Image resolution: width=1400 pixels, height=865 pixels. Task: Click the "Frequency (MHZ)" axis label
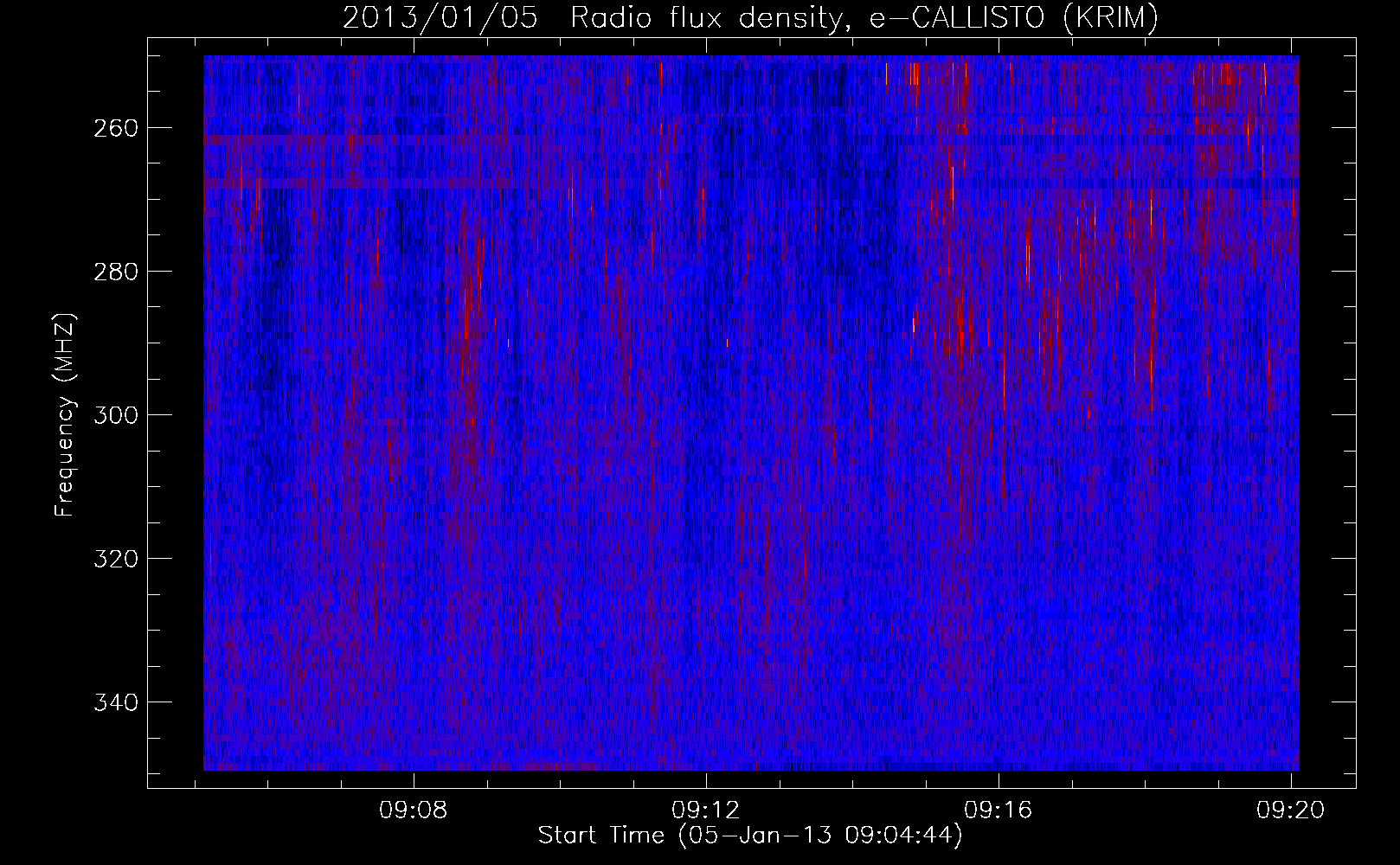point(65,415)
